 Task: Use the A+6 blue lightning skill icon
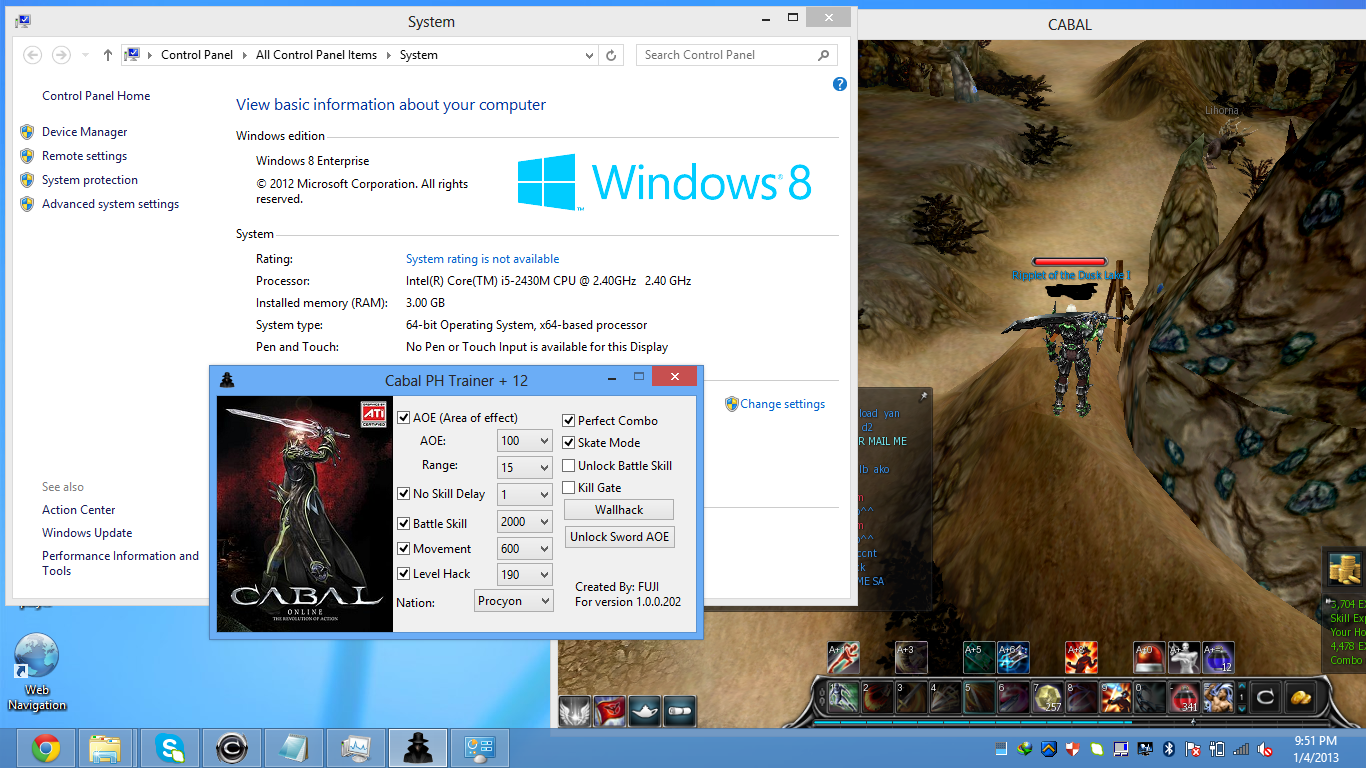pyautogui.click(x=1013, y=657)
